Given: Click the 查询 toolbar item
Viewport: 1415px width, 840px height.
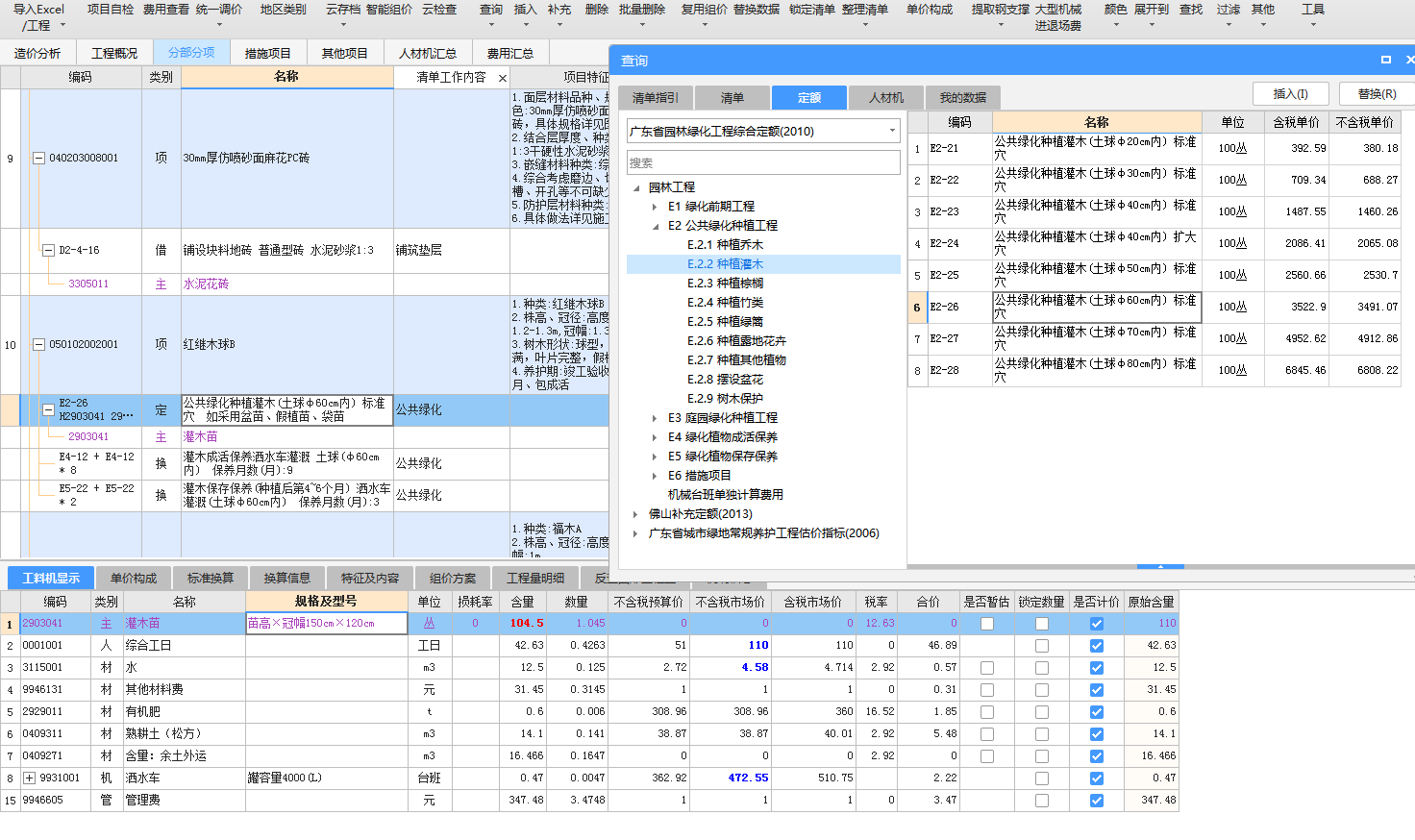Looking at the screenshot, I should click(x=491, y=10).
